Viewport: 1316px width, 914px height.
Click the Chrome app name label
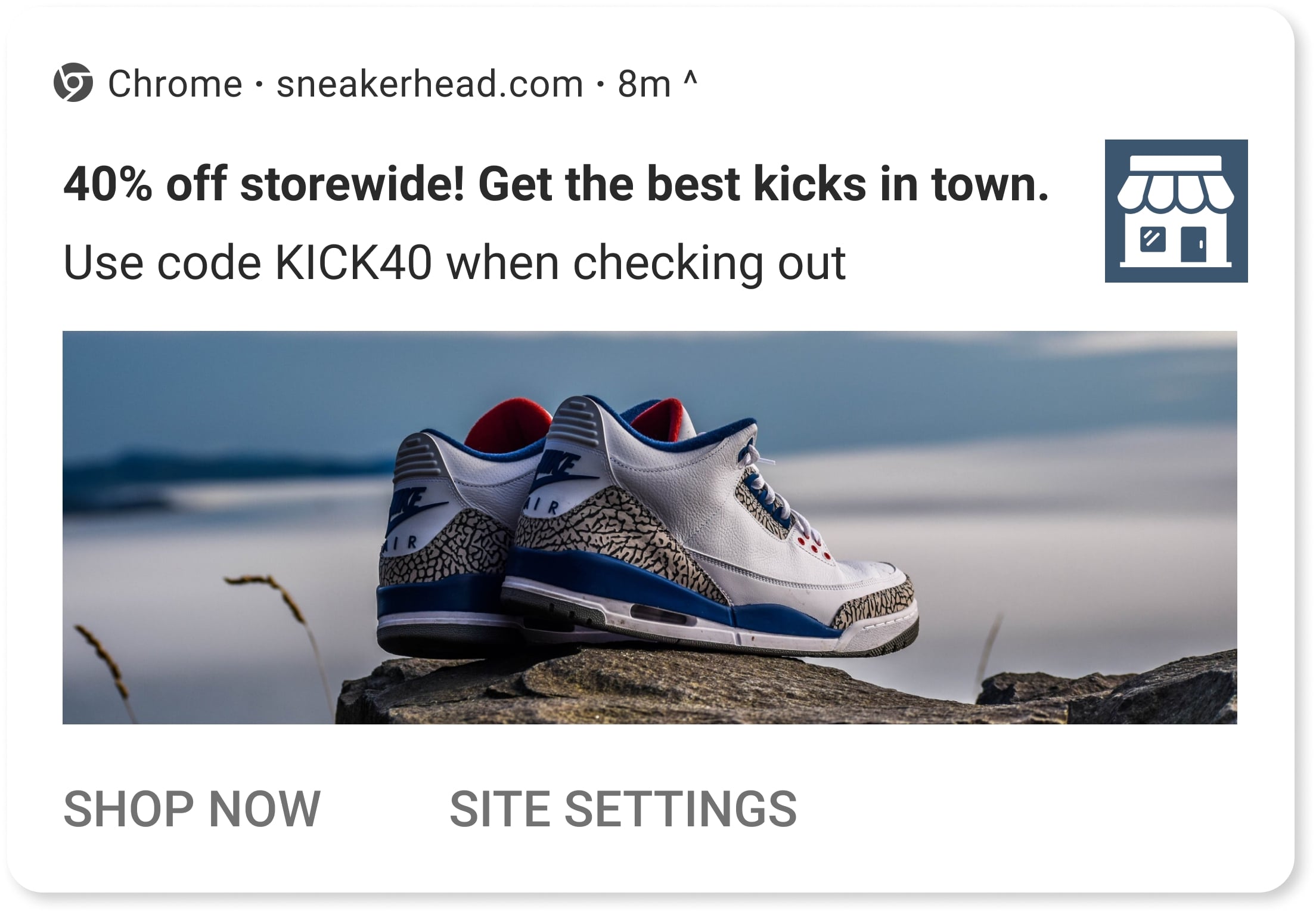point(175,83)
